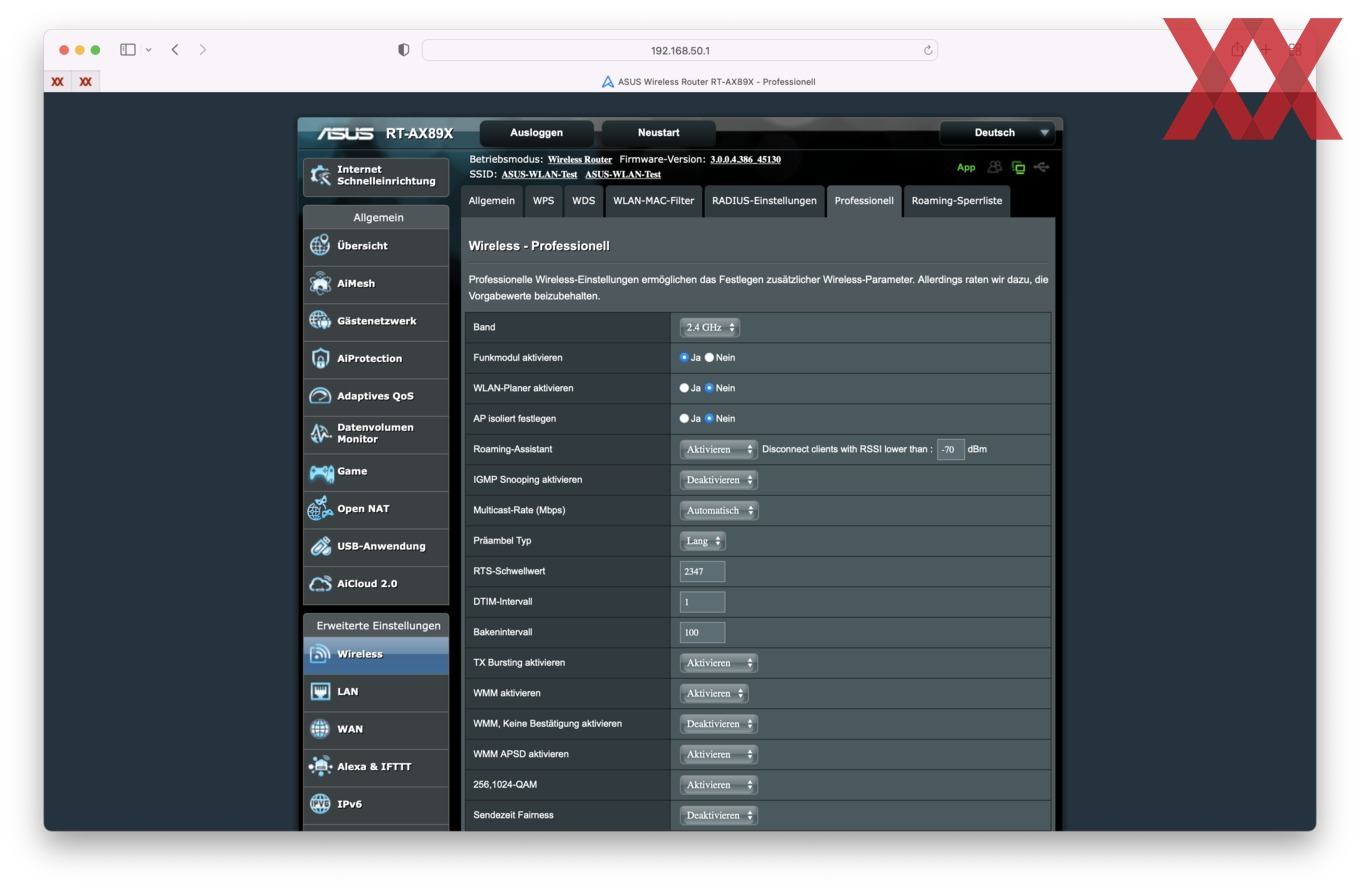Image resolution: width=1360 pixels, height=889 pixels.
Task: Click the Bakenintervall field
Action: [x=702, y=632]
